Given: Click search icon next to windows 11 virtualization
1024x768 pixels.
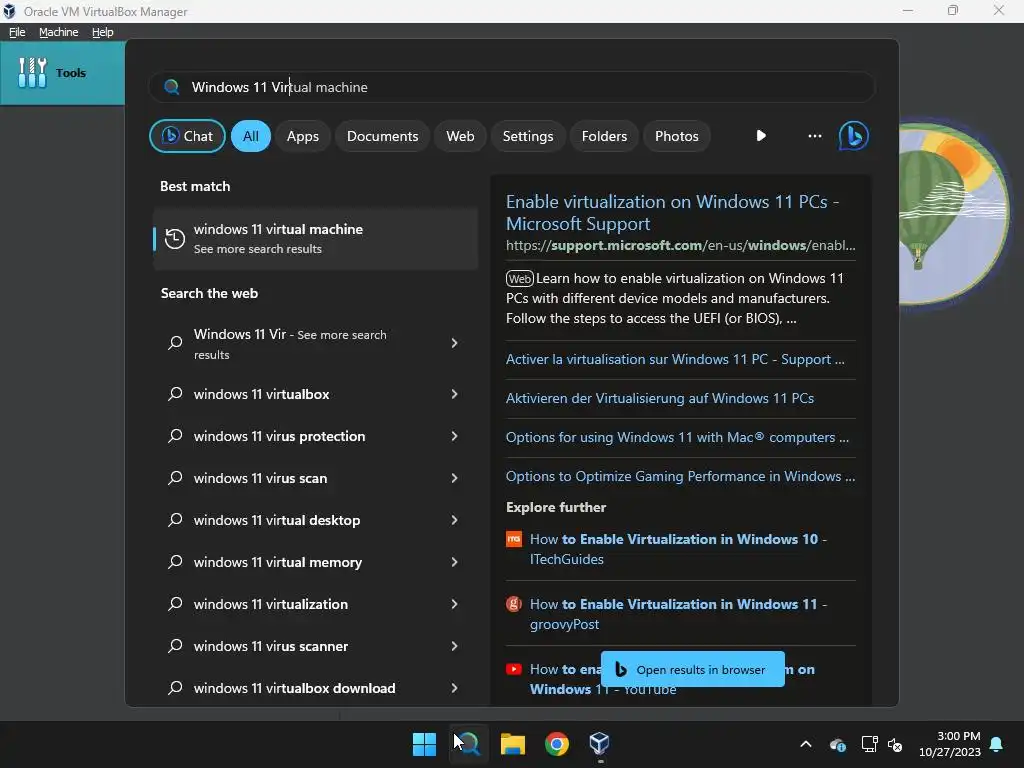Looking at the screenshot, I should (x=175, y=604).
